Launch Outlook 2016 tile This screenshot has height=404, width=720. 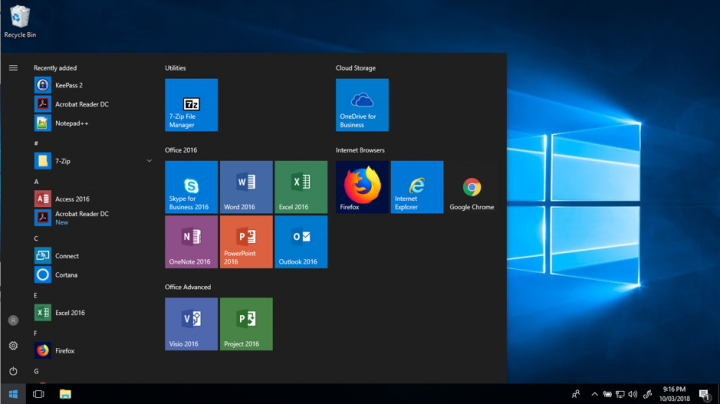point(300,241)
